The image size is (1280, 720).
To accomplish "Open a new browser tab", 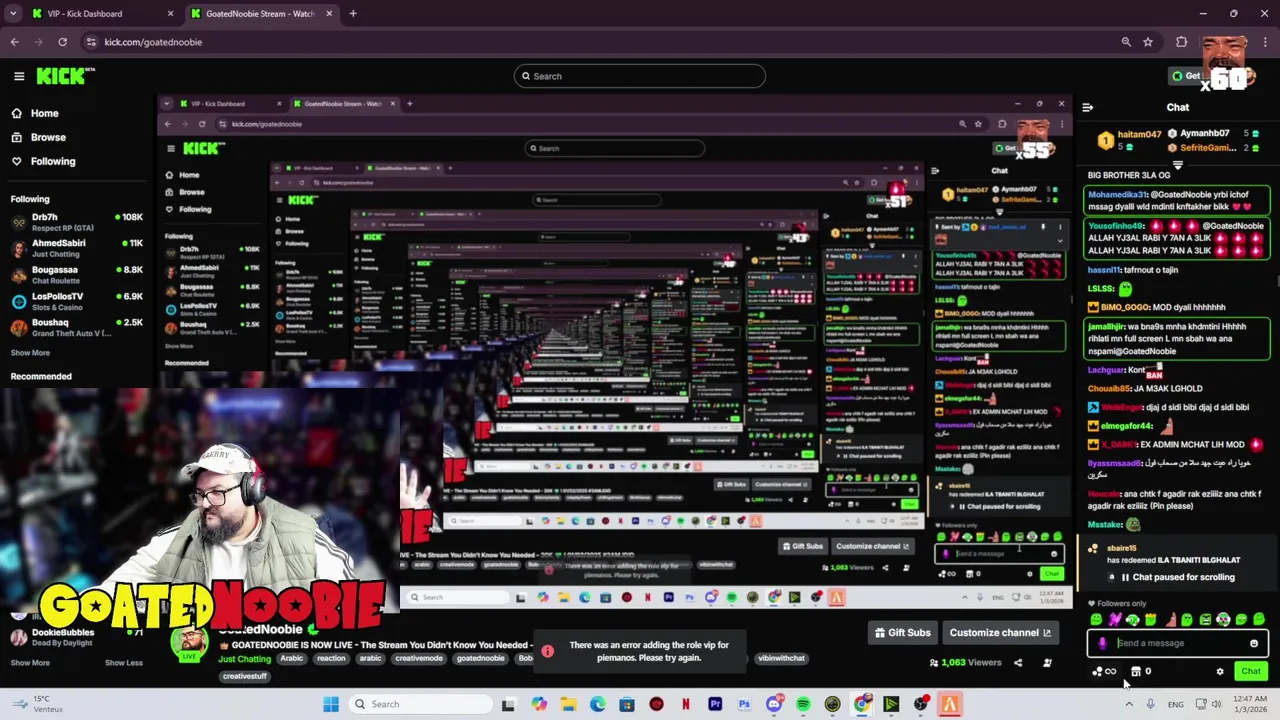I will (x=353, y=14).
